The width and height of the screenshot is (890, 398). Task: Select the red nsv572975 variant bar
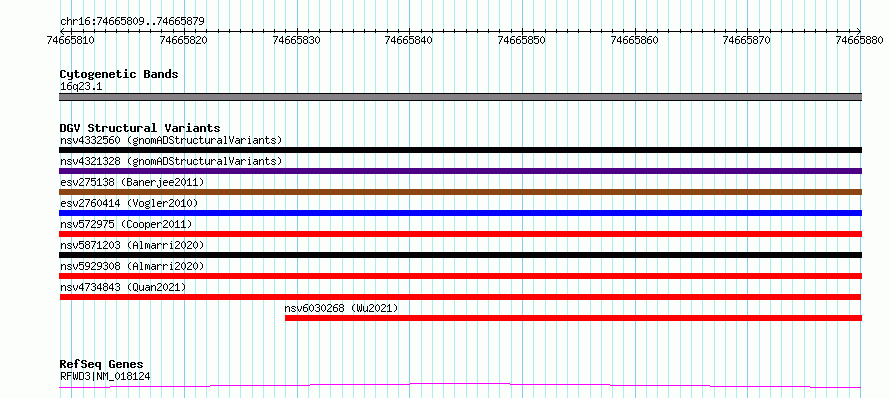(460, 234)
